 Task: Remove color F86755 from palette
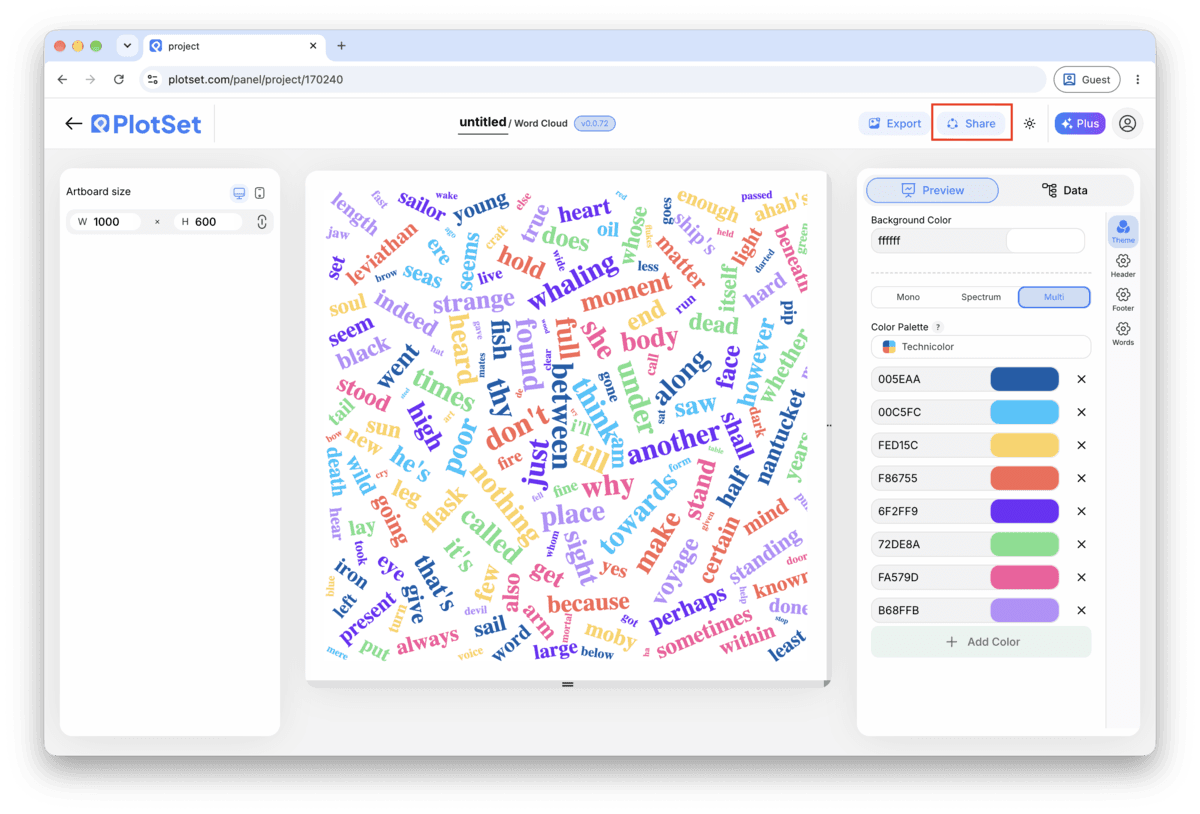coord(1081,479)
